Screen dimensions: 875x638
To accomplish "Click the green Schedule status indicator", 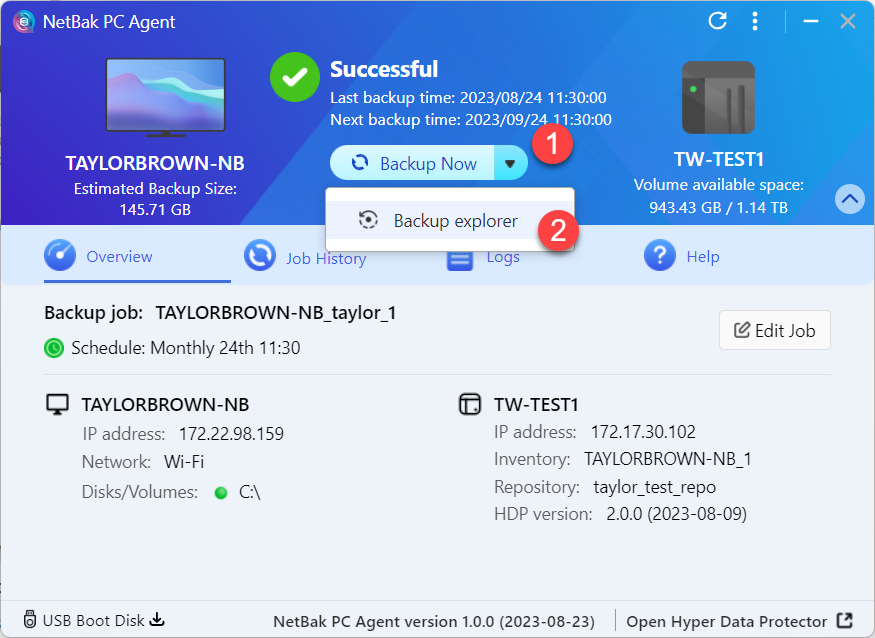I will [52, 349].
